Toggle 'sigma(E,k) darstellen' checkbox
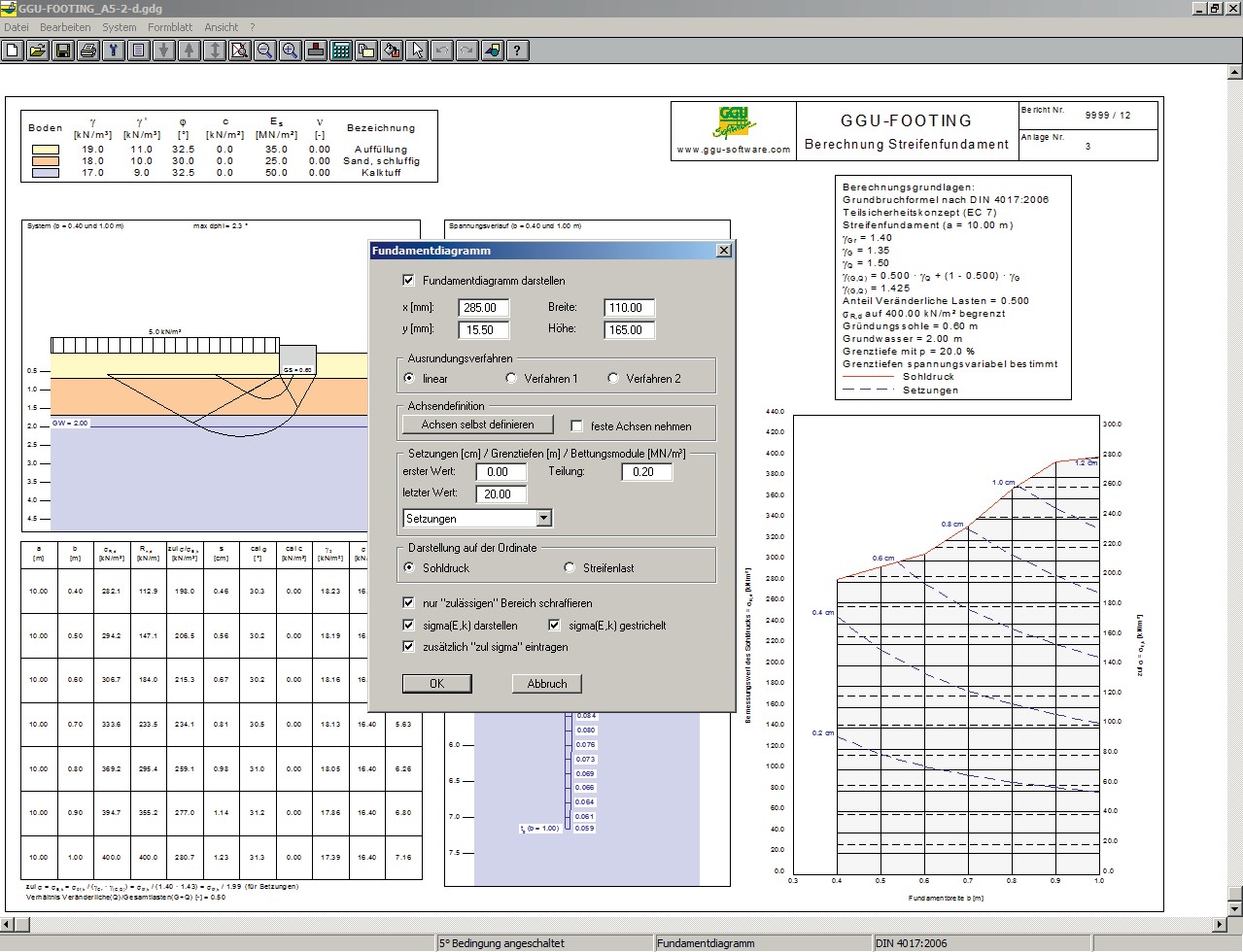1243x952 pixels. [408, 626]
